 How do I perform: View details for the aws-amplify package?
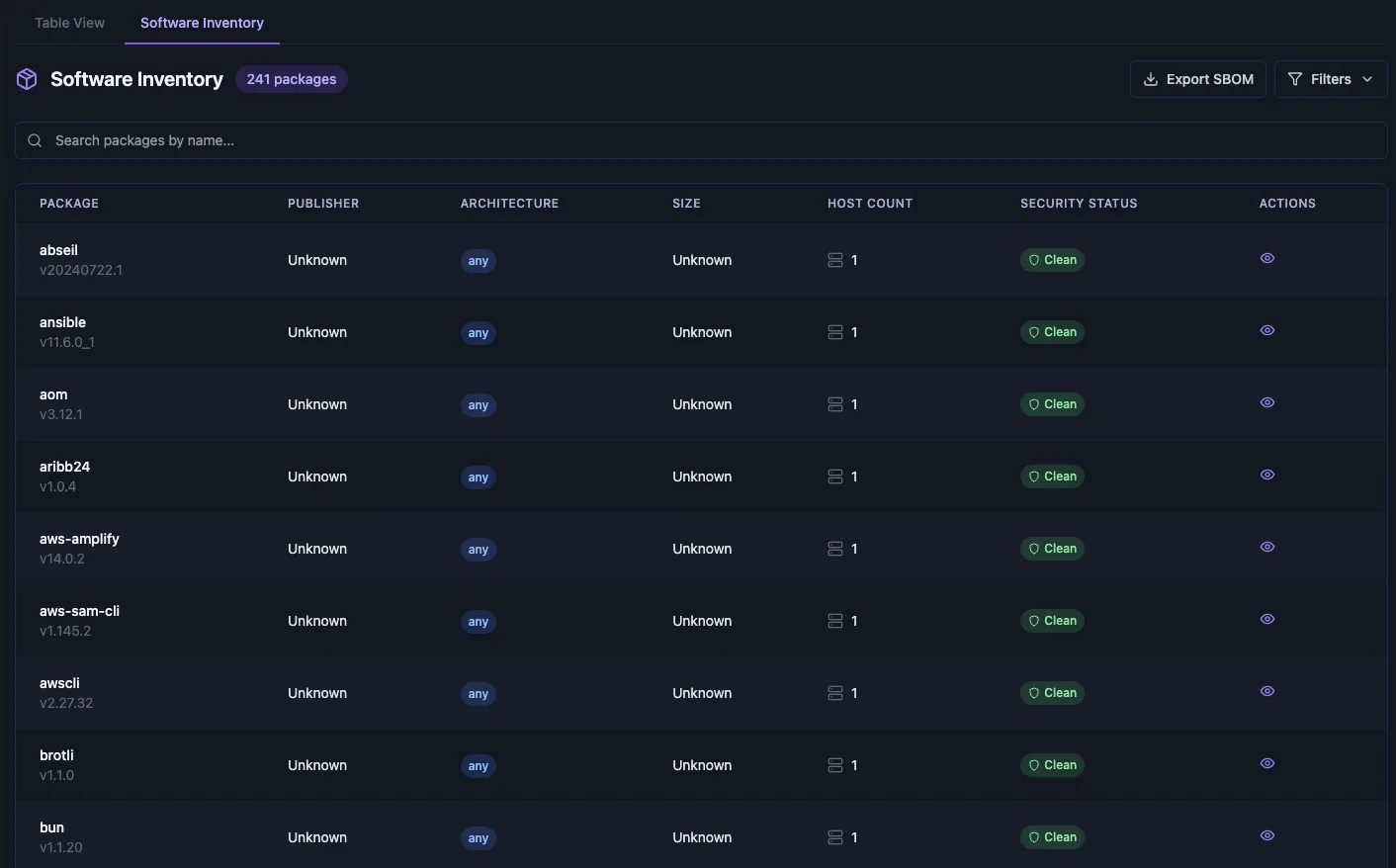[1267, 547]
